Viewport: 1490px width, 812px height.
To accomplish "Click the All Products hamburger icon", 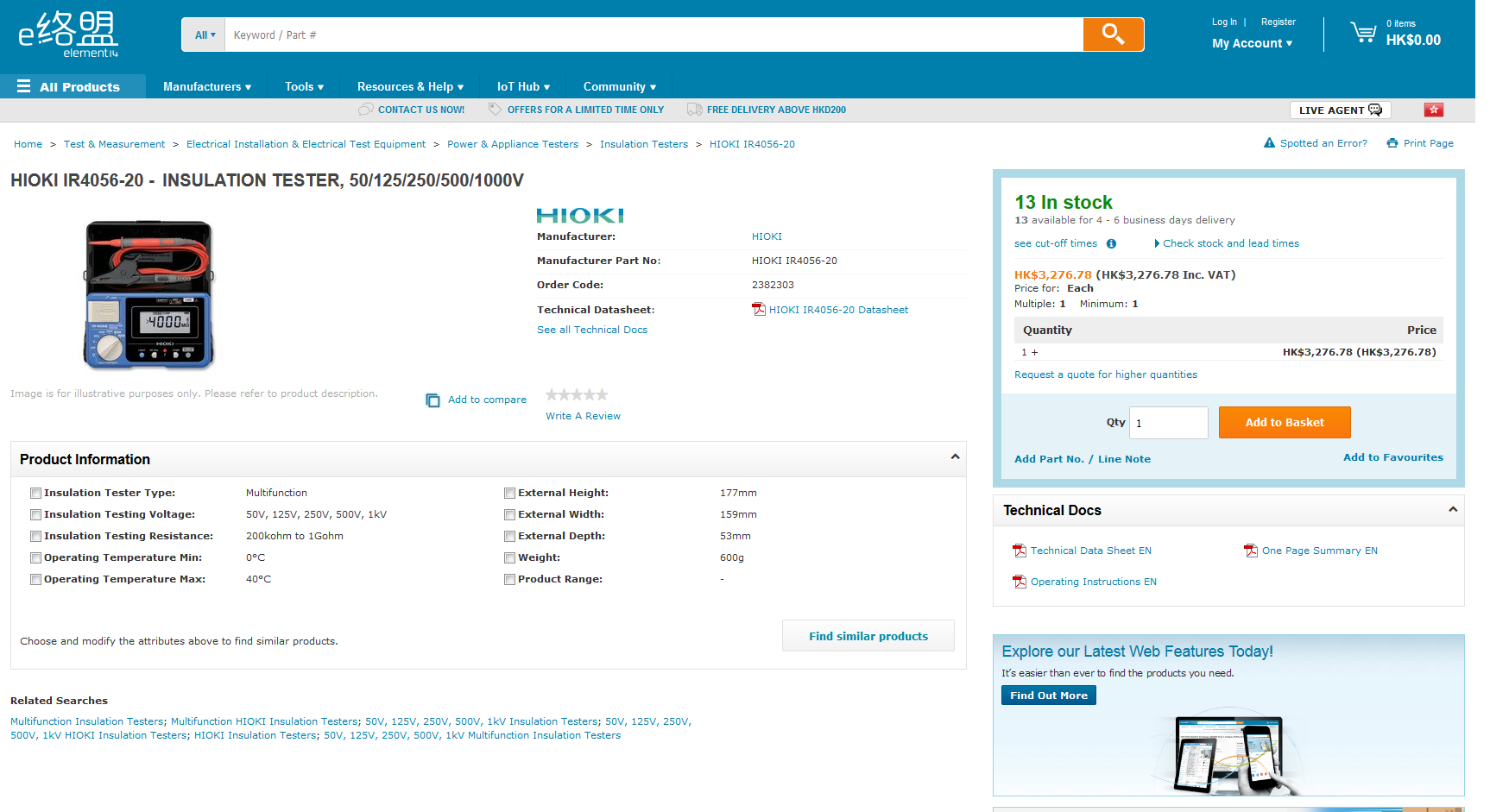I will tap(24, 86).
